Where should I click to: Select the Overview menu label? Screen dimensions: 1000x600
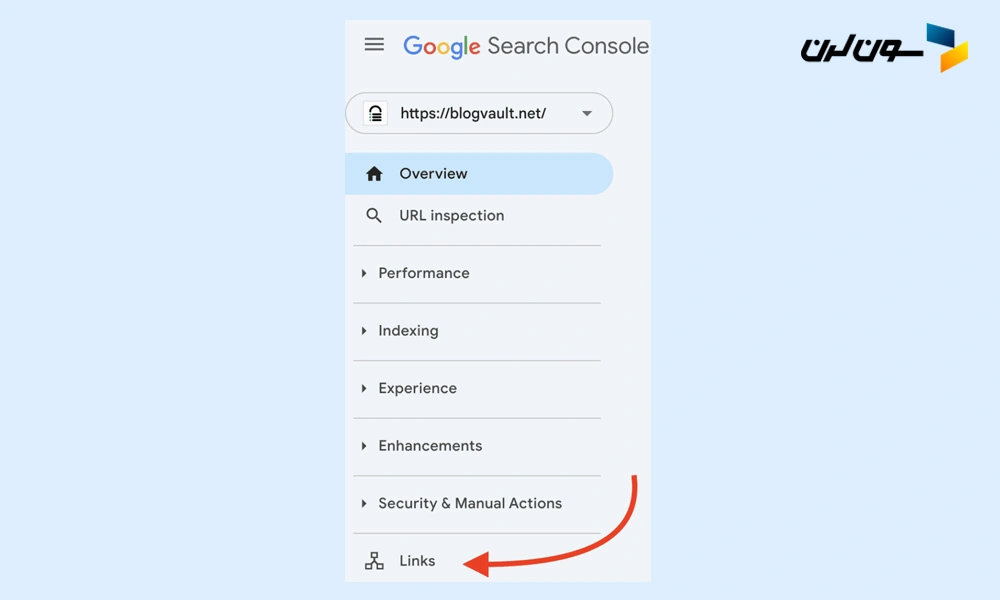[433, 174]
